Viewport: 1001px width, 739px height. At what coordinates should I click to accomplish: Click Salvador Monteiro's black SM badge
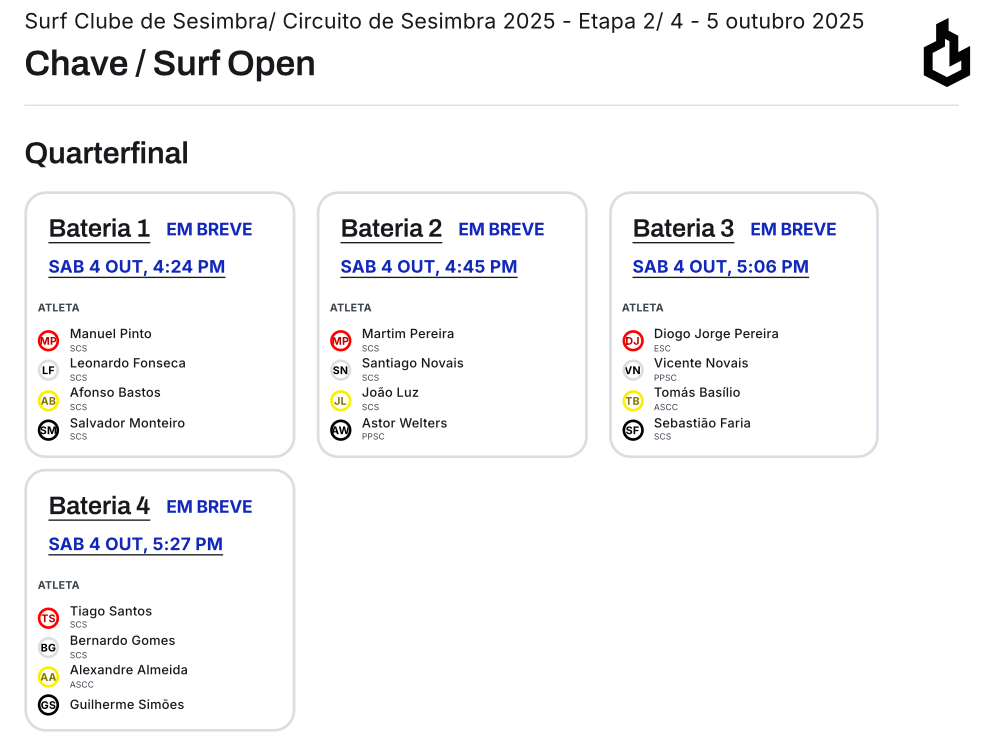[48, 430]
